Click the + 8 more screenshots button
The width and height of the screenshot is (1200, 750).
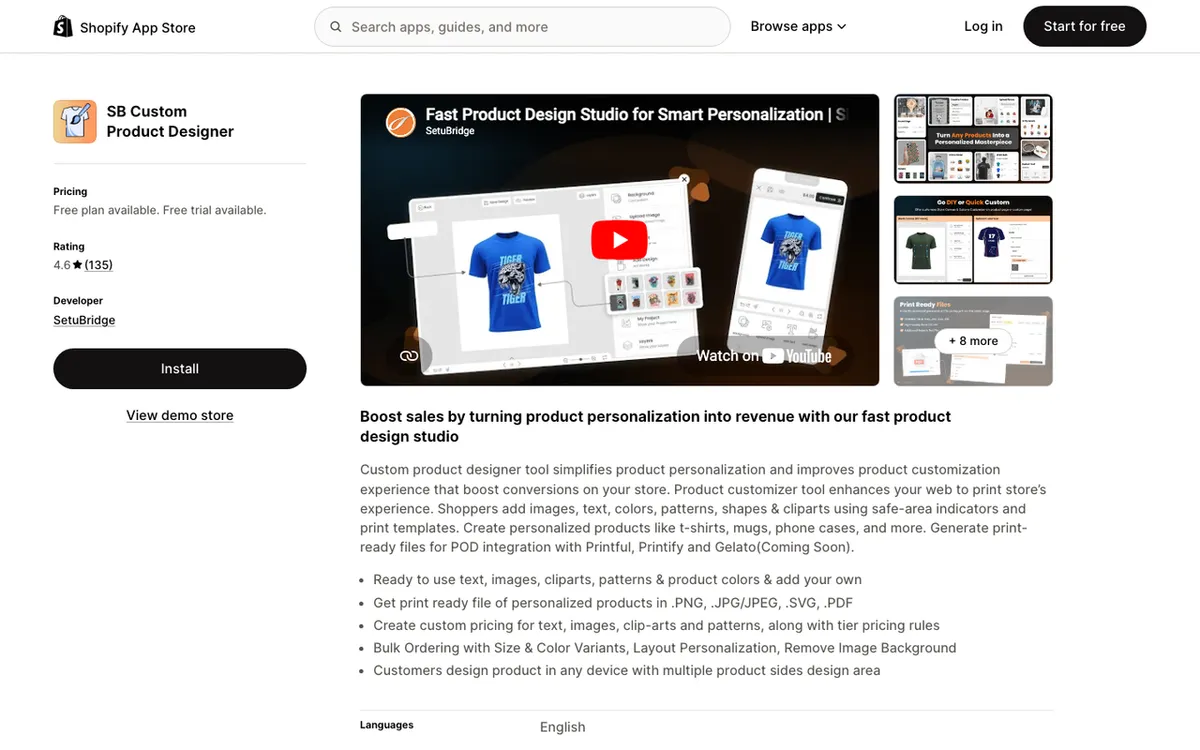click(973, 341)
